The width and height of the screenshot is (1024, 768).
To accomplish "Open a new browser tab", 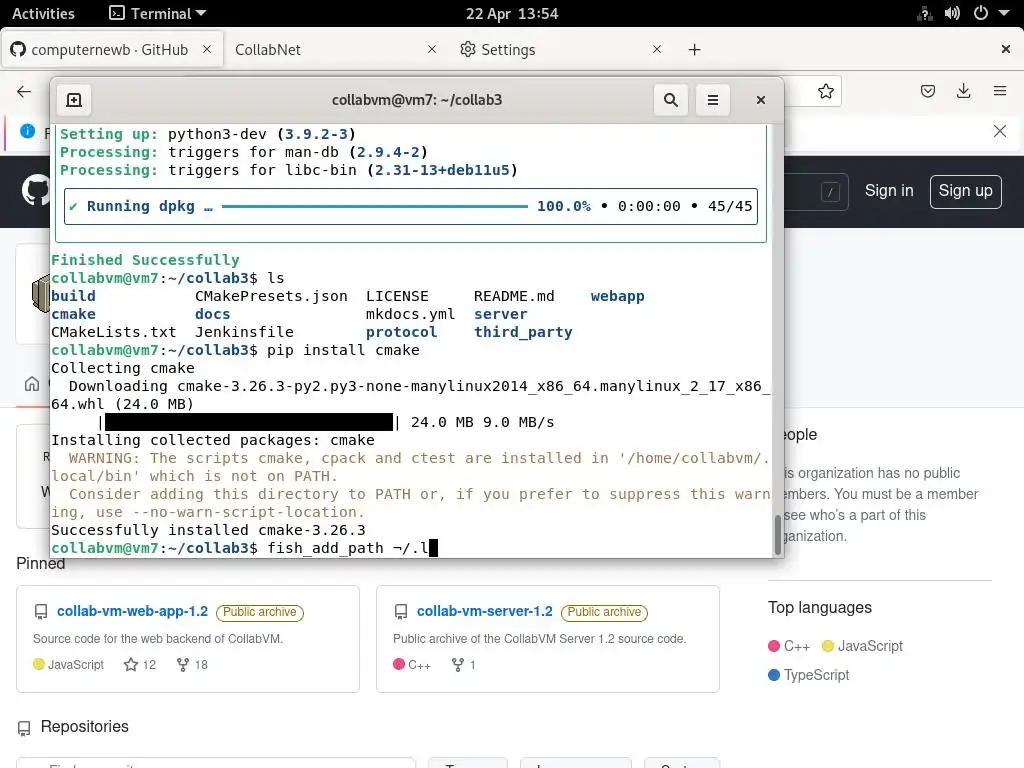I will pos(694,50).
